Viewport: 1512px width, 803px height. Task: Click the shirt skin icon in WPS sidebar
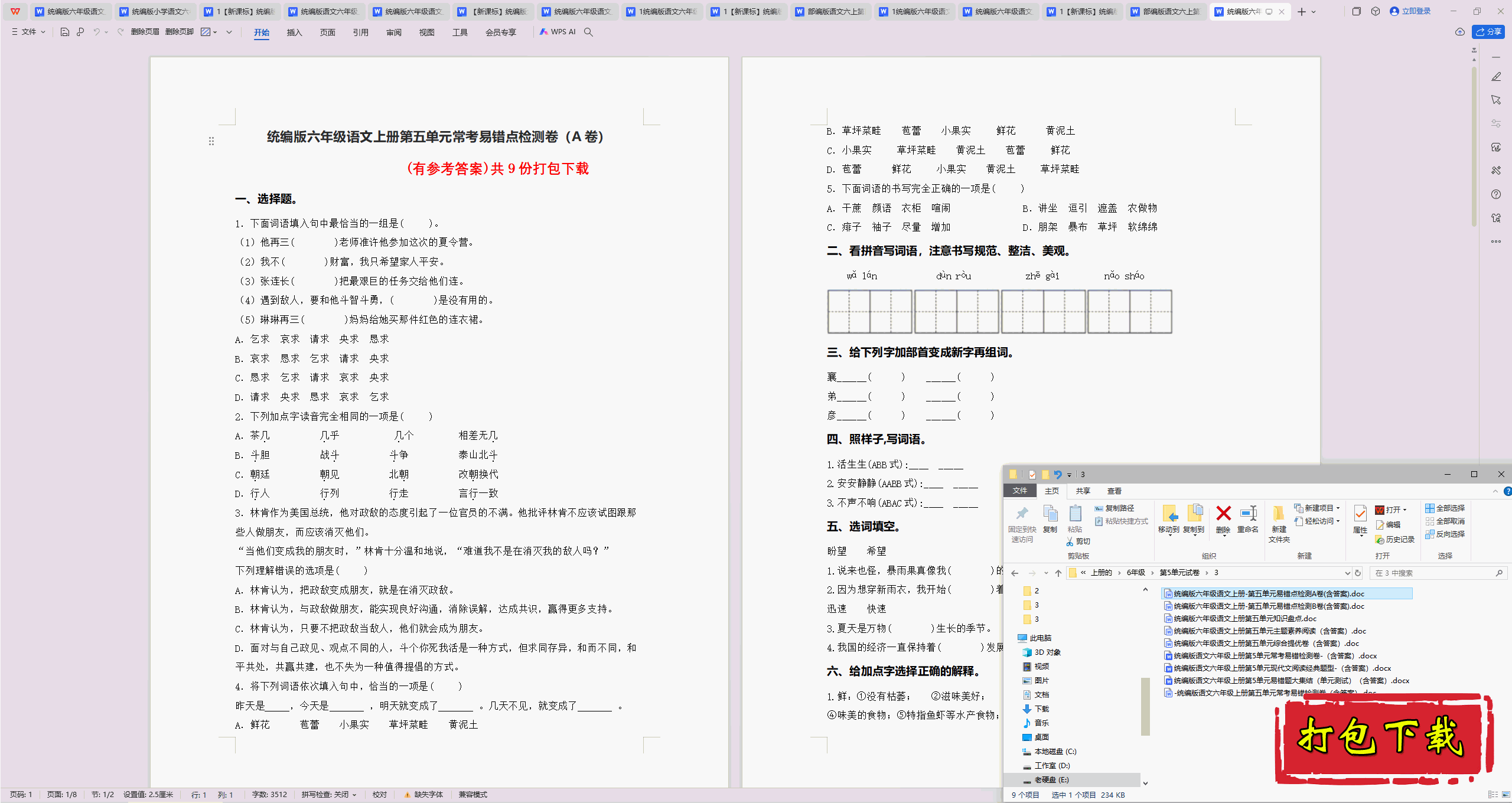(x=1496, y=218)
